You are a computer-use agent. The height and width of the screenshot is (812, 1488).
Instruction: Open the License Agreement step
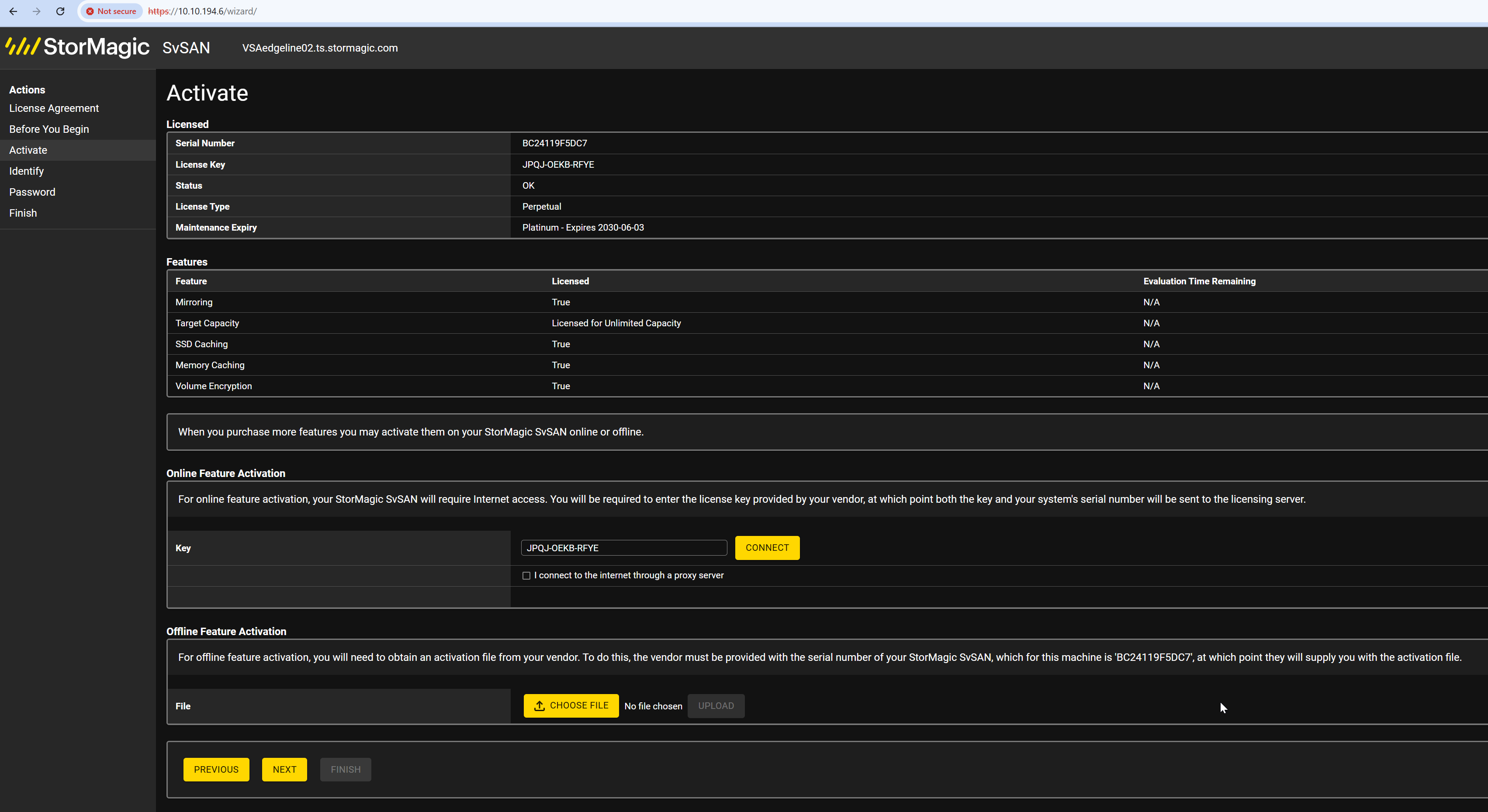point(54,108)
